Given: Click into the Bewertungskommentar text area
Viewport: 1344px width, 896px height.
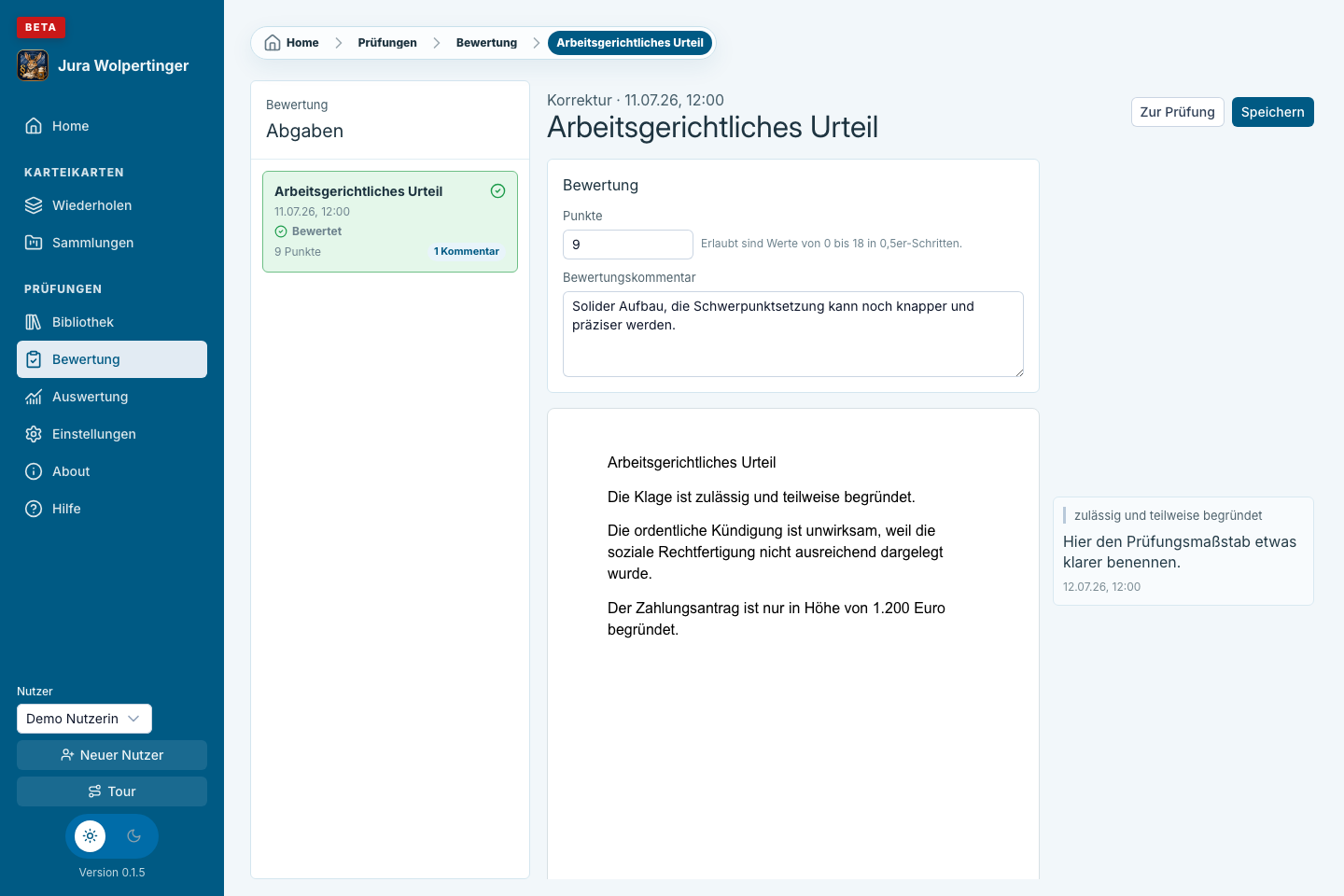Looking at the screenshot, I should [x=793, y=334].
